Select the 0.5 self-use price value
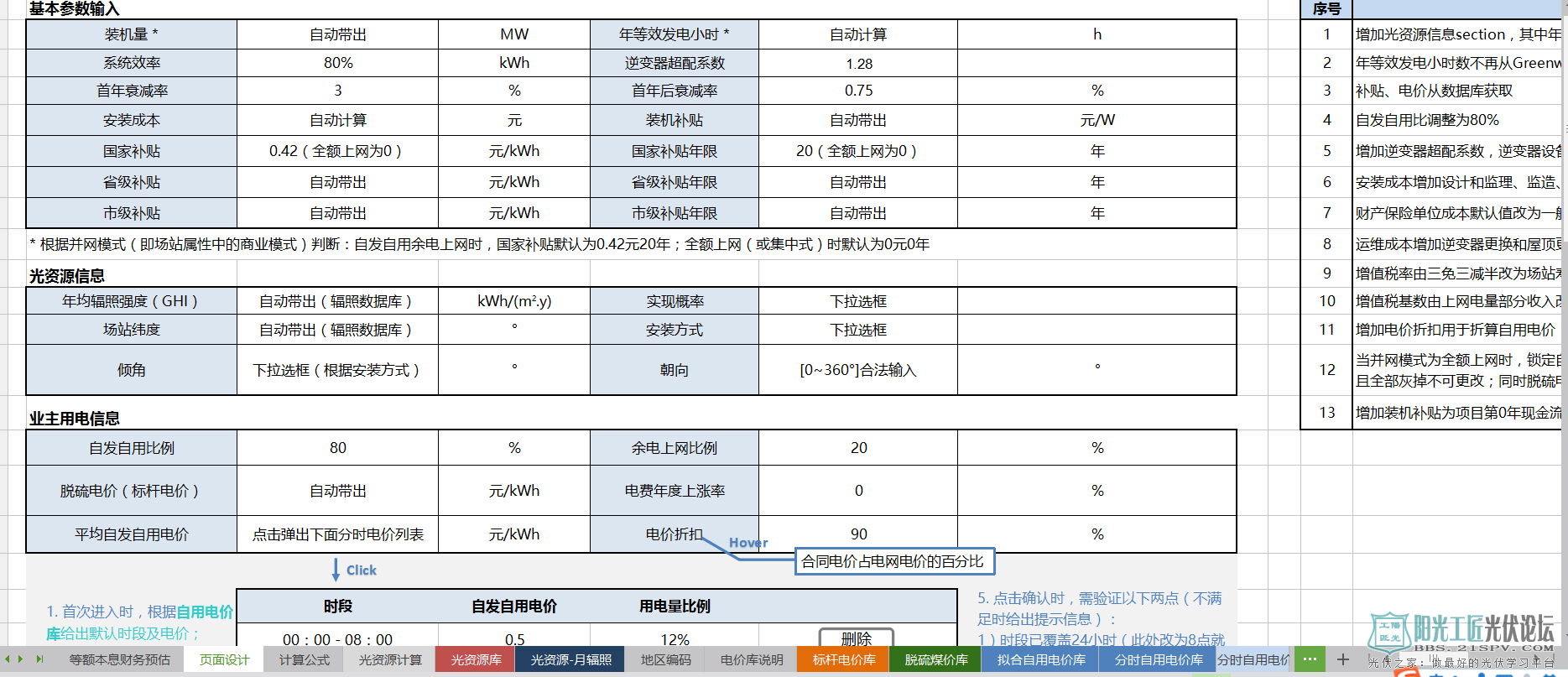The image size is (1568, 677). 514,639
